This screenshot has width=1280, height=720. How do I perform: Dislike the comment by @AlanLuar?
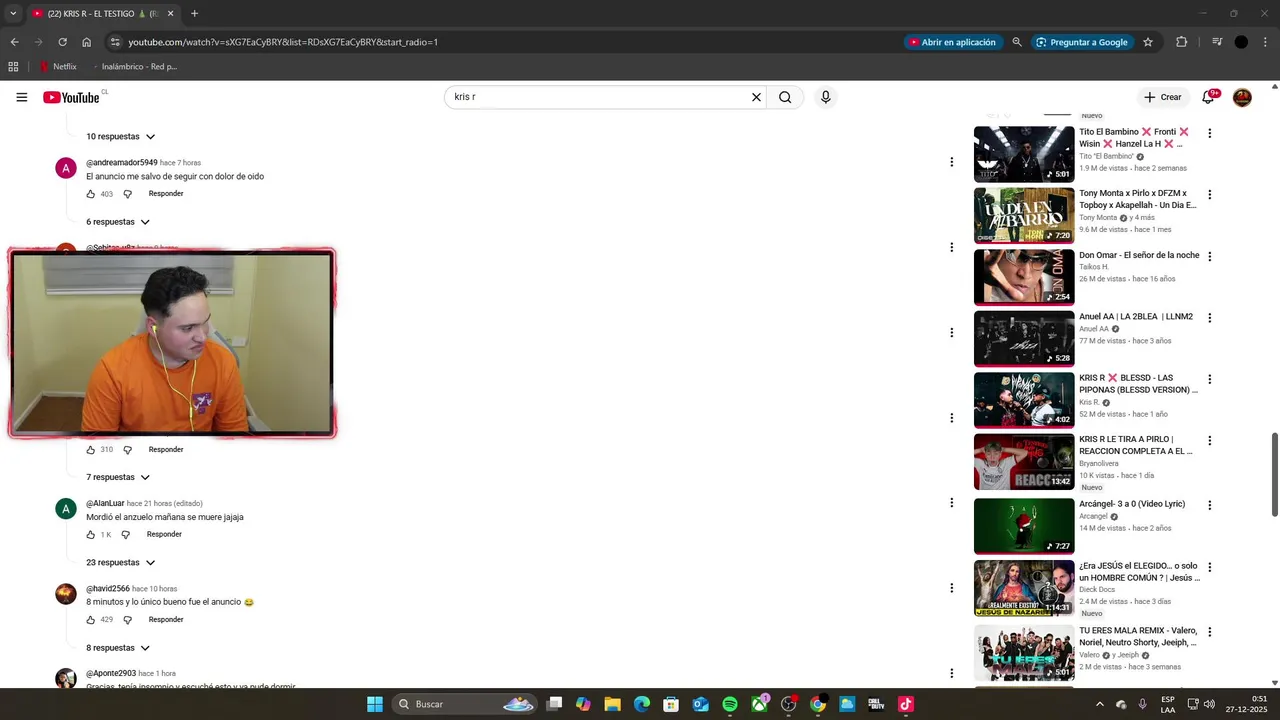126,535
